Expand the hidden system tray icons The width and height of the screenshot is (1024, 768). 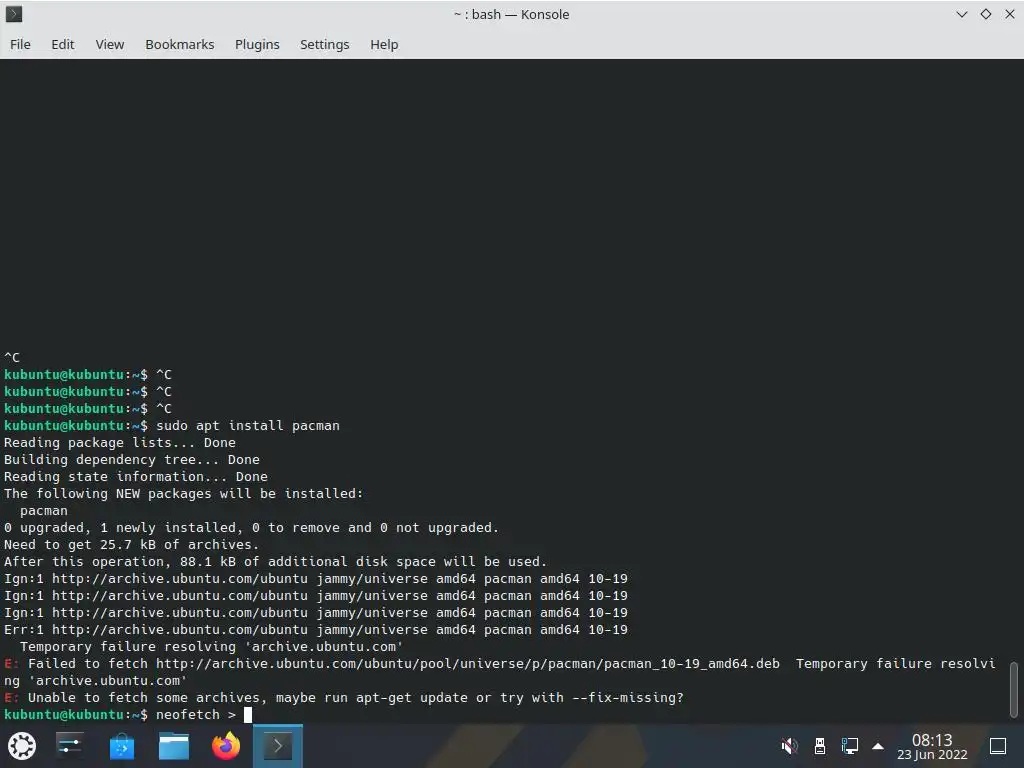(878, 746)
